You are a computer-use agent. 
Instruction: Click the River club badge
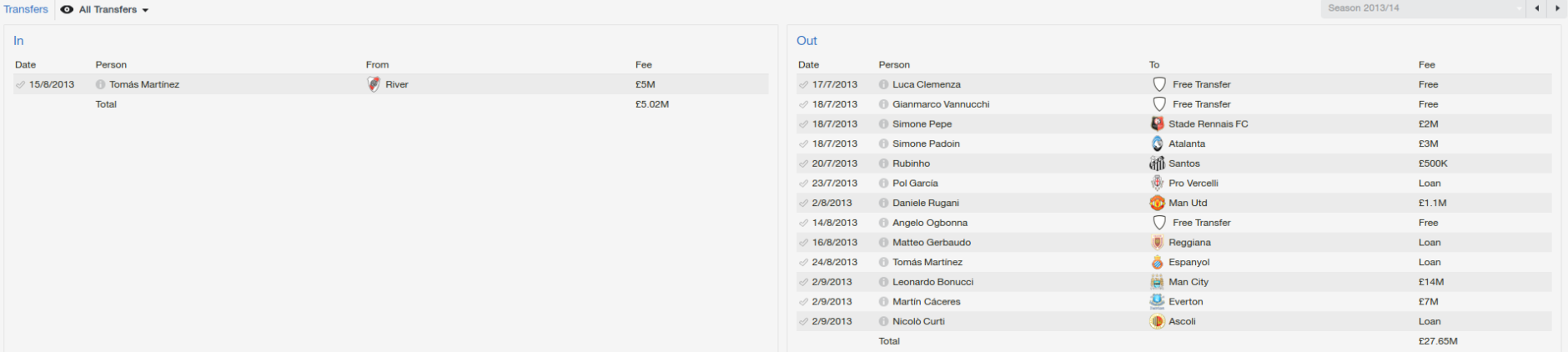pos(374,84)
